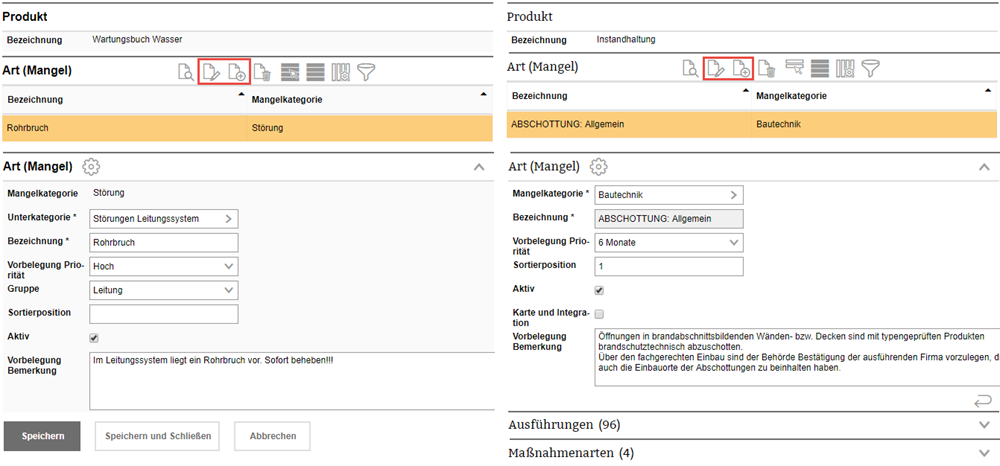Click the add new record icon in the Instandhaltung toolbar

coord(741,68)
